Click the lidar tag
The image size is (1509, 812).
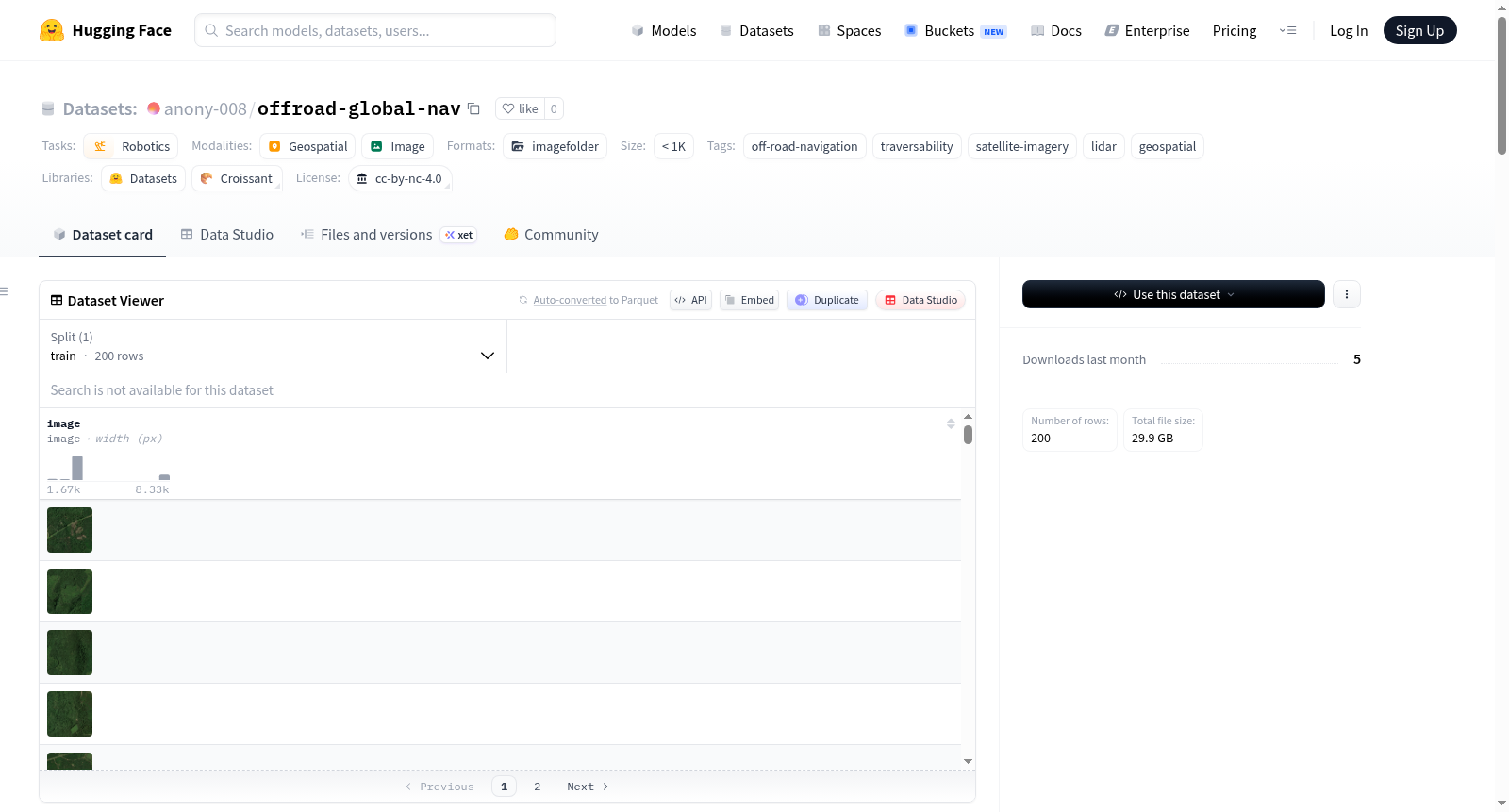pos(1103,146)
